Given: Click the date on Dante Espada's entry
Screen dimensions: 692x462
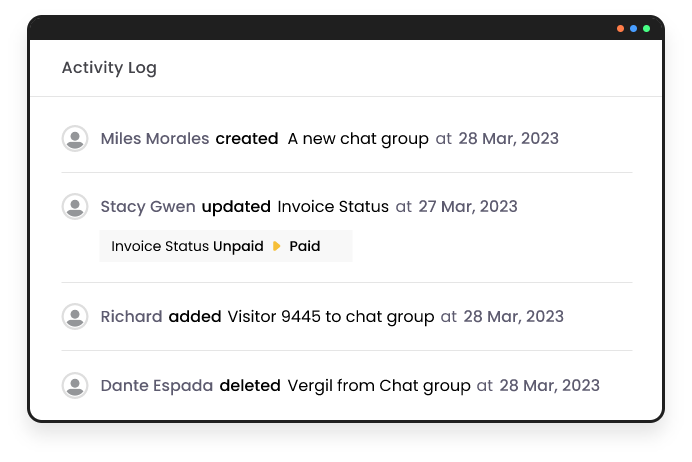Looking at the screenshot, I should pyautogui.click(x=549, y=385).
